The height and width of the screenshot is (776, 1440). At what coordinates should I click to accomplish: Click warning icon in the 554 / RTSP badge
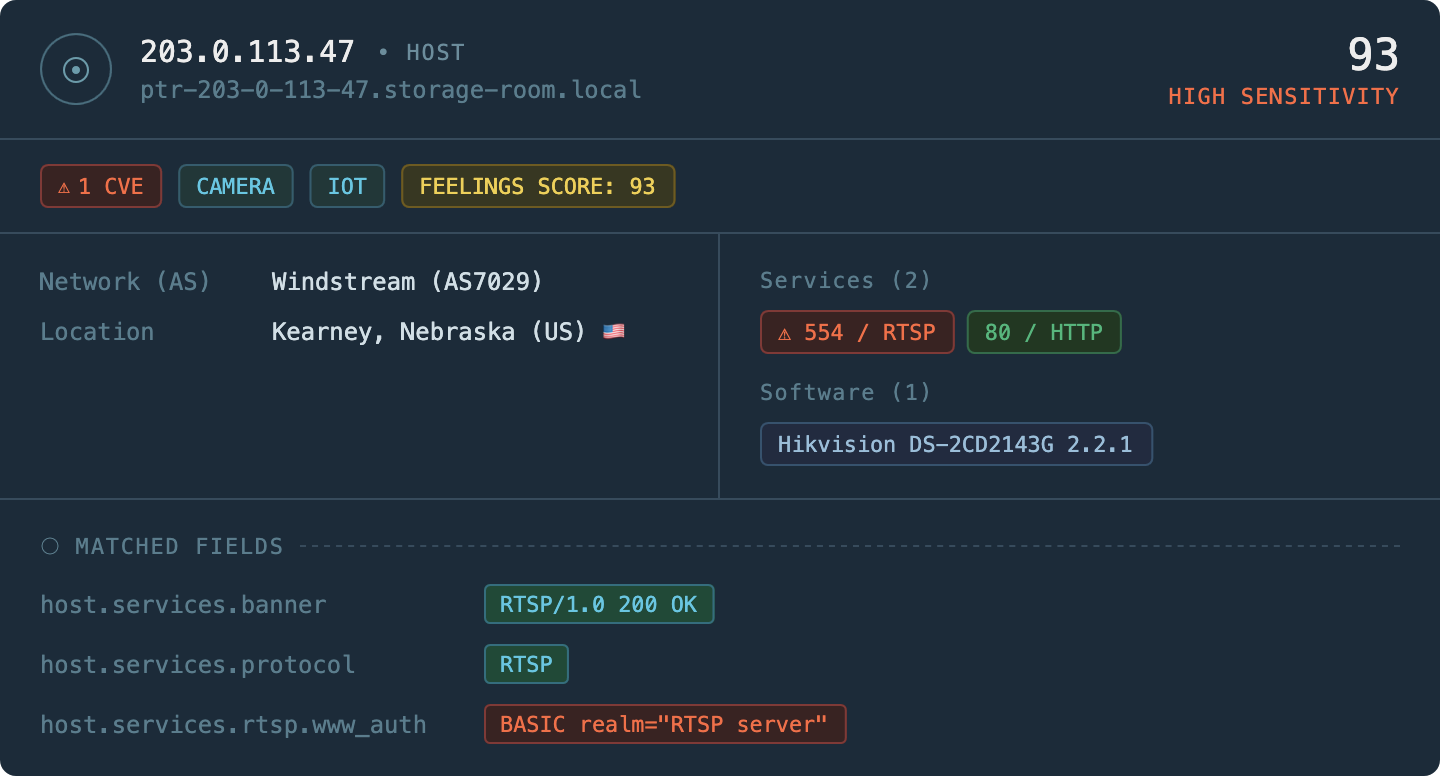(x=785, y=333)
